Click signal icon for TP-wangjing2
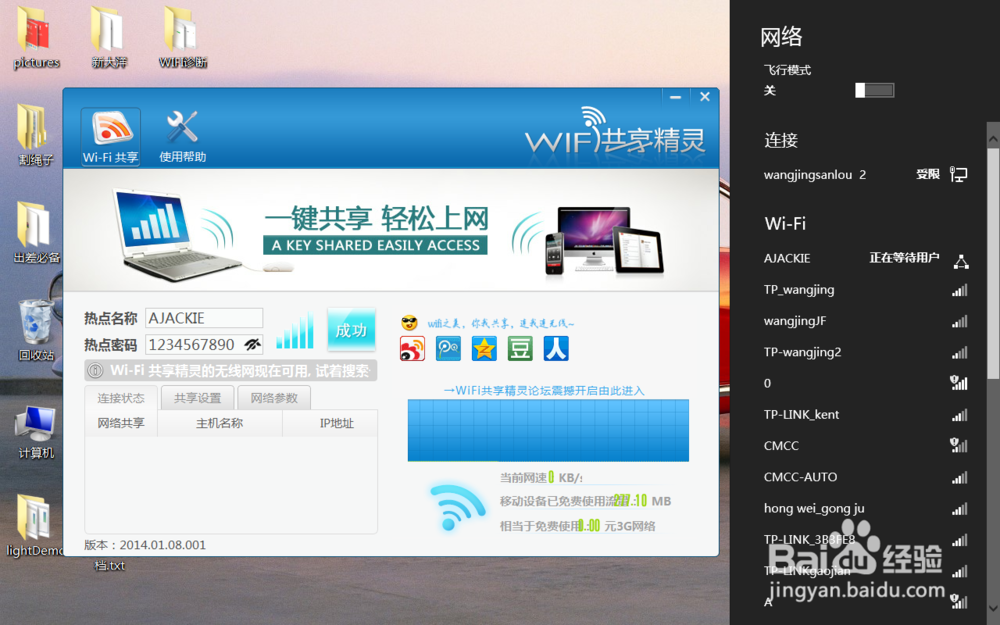1000x625 pixels. click(x=960, y=353)
